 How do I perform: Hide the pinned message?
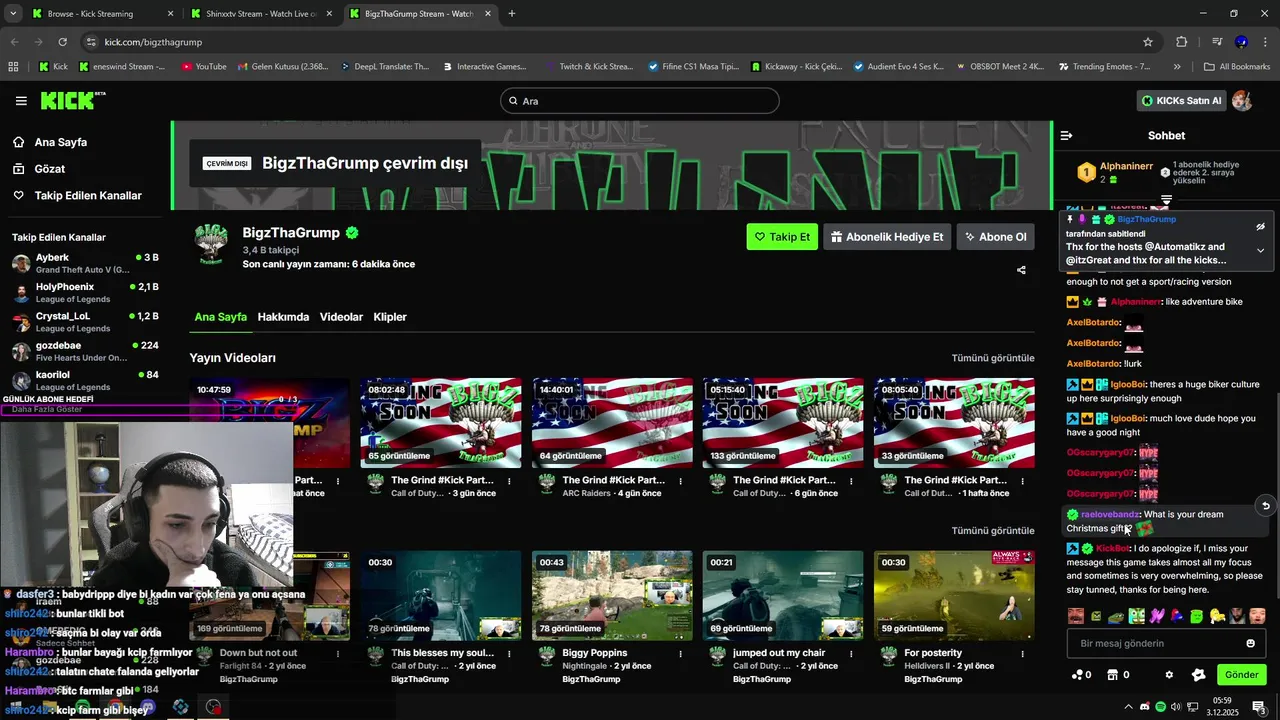1260,227
